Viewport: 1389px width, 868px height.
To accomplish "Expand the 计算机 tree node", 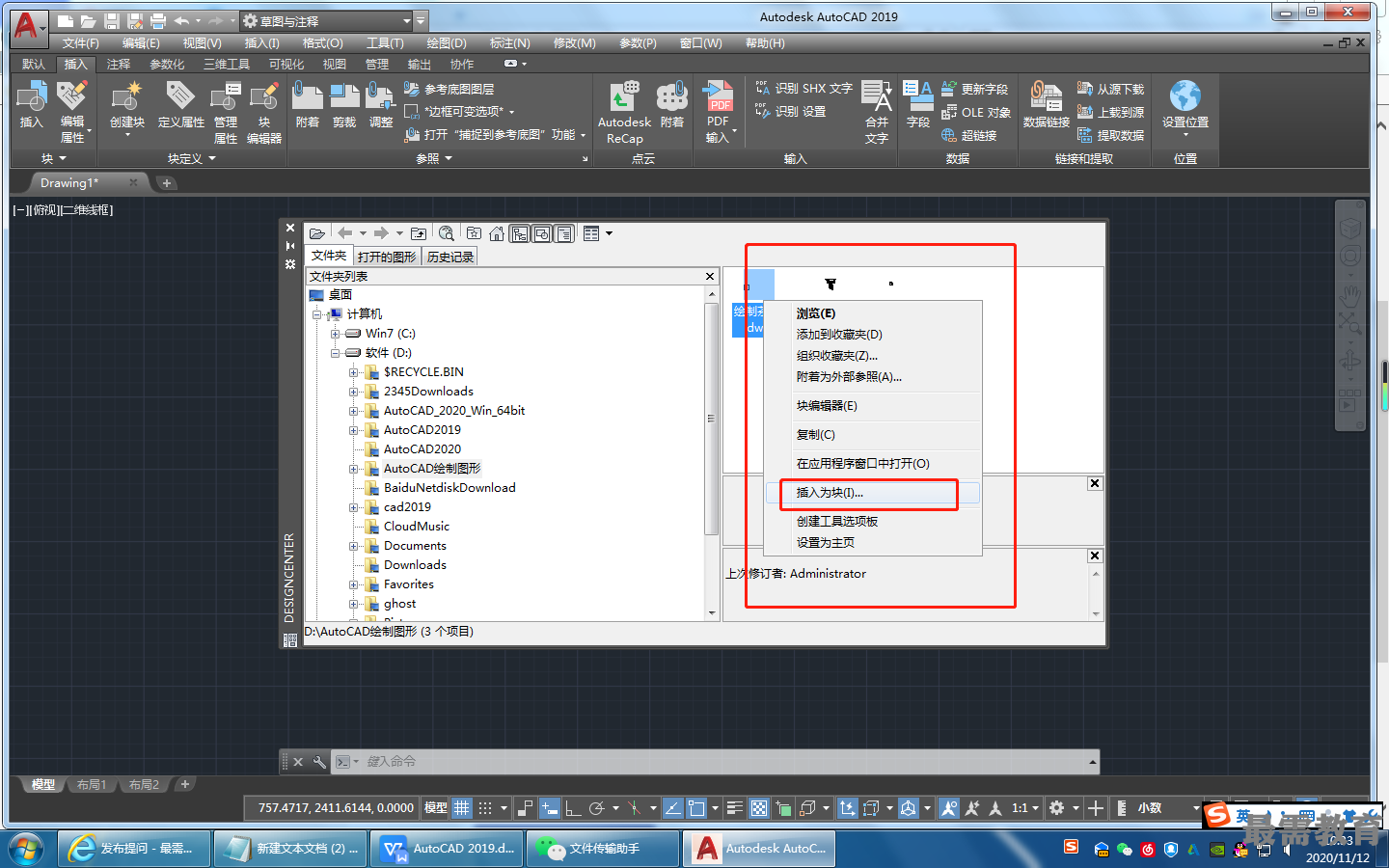I will click(x=316, y=314).
